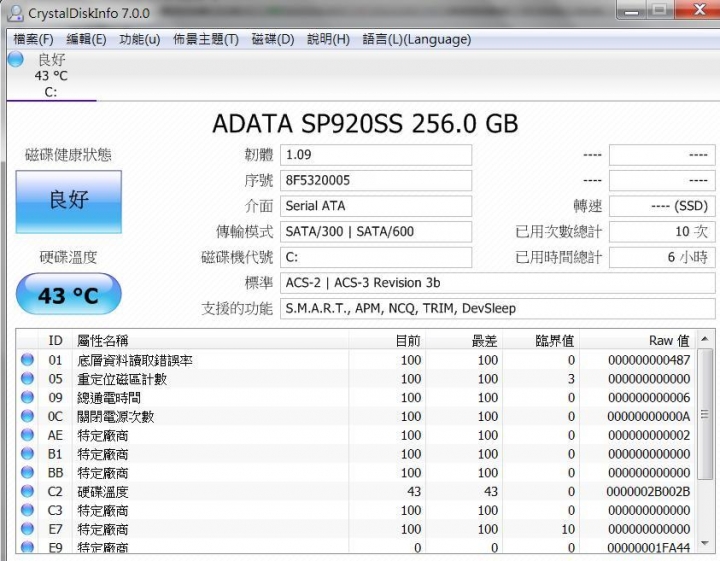
Task: Click raw value 000000000487
Action: (649, 360)
